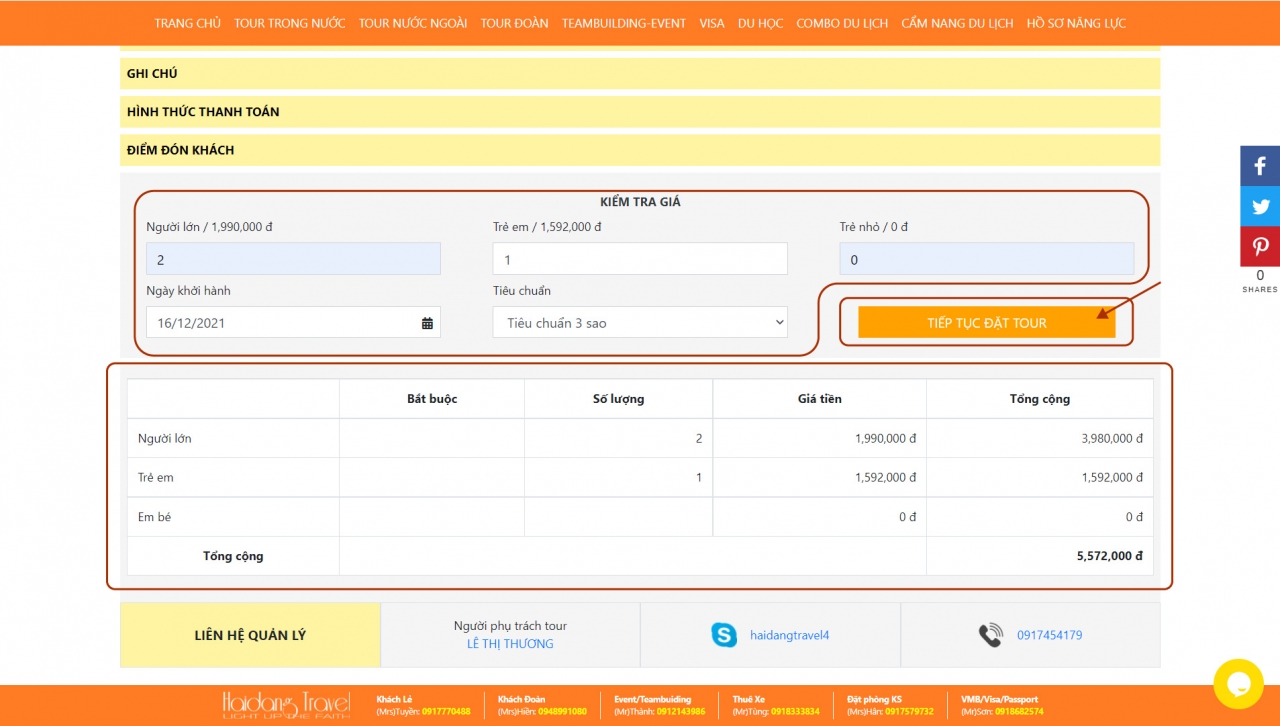The width and height of the screenshot is (1280, 726).
Task: Click the Ngày khởi hành date field
Action: pos(293,322)
